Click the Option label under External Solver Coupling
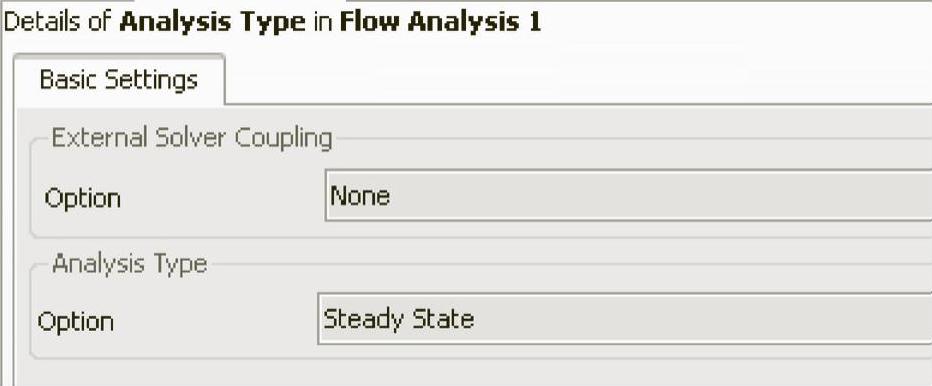932x386 pixels. (83, 199)
